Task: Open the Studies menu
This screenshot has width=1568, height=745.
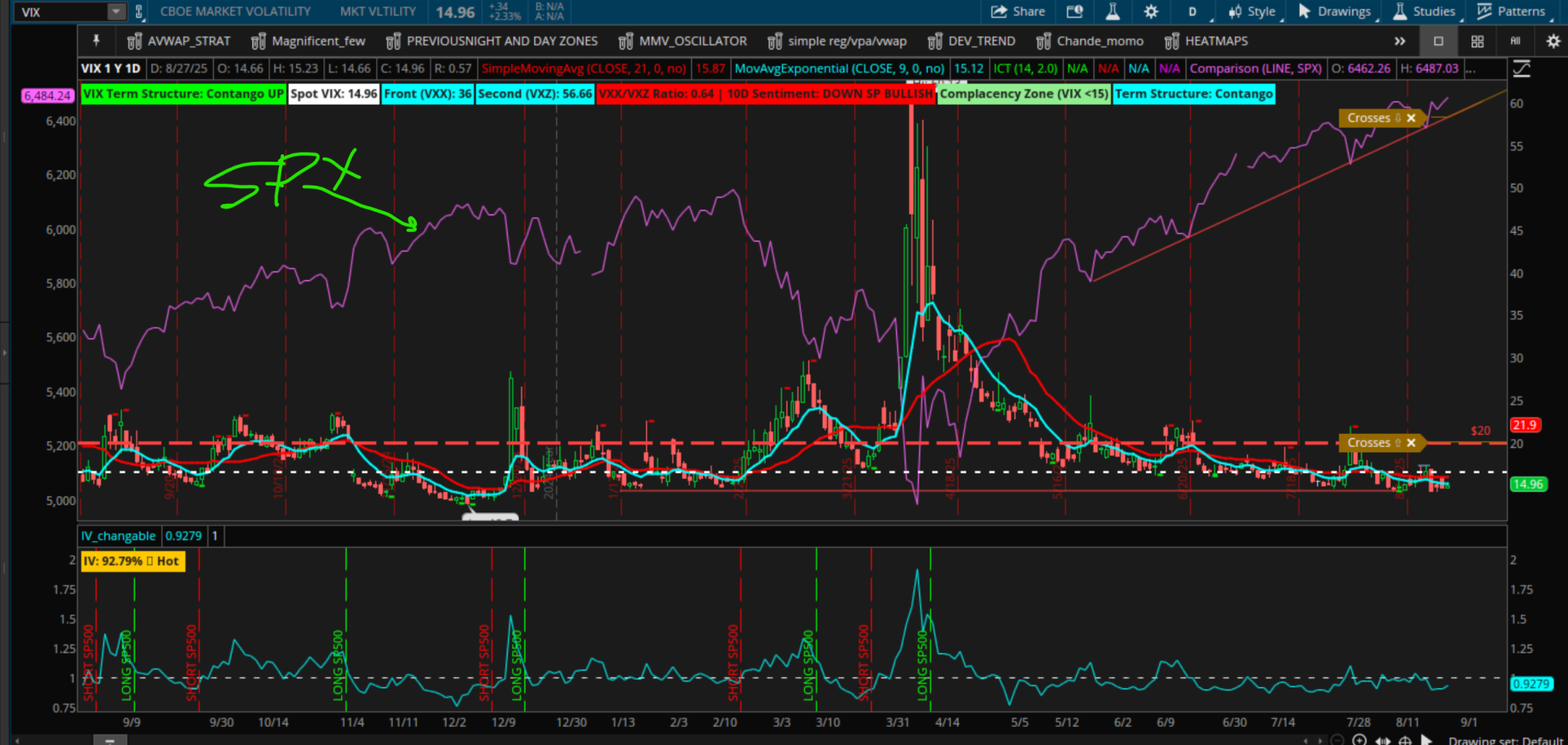Action: (1427, 12)
